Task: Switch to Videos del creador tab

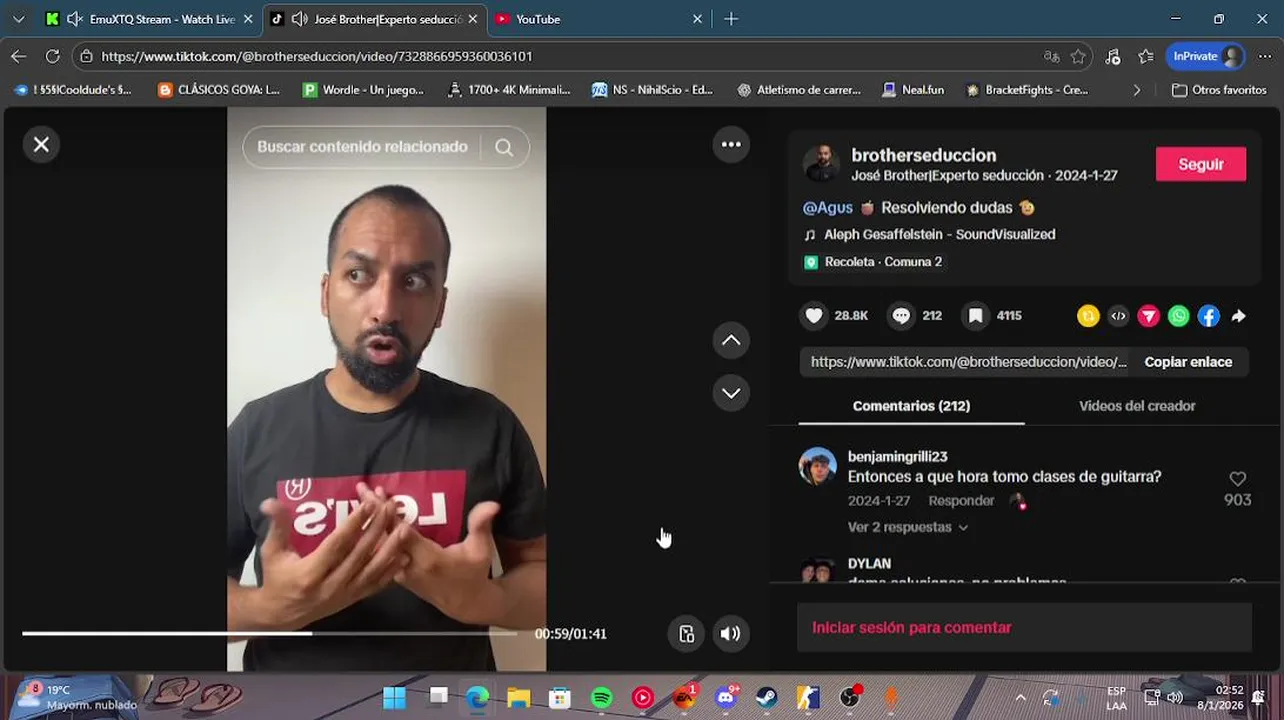Action: 1137,406
